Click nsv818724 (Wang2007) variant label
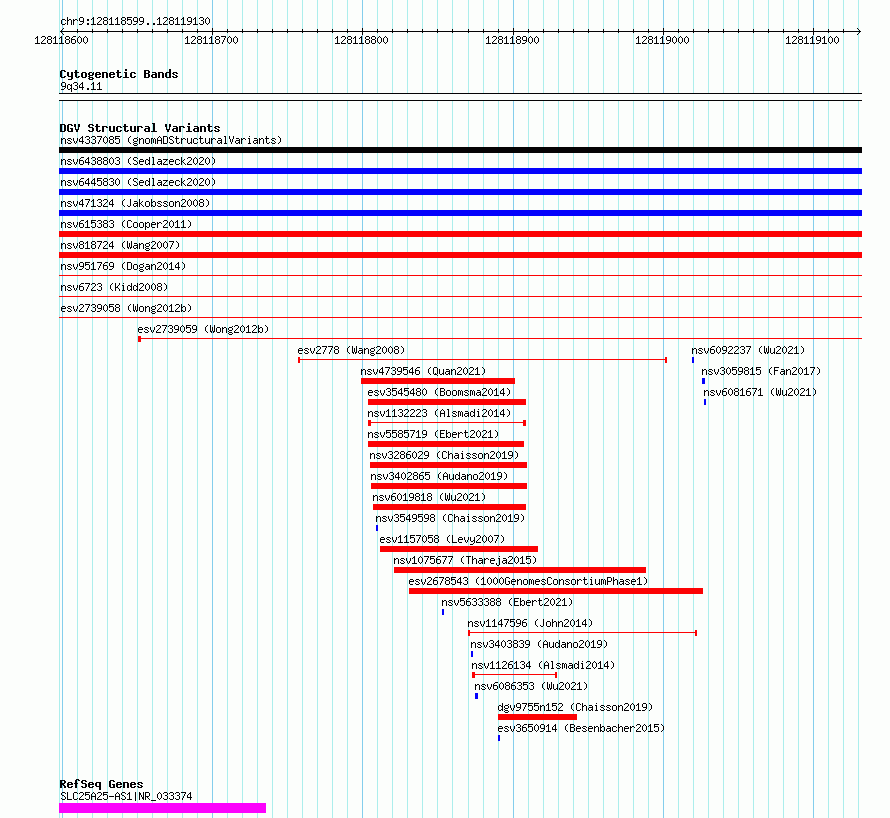This screenshot has width=890, height=818. pos(120,245)
